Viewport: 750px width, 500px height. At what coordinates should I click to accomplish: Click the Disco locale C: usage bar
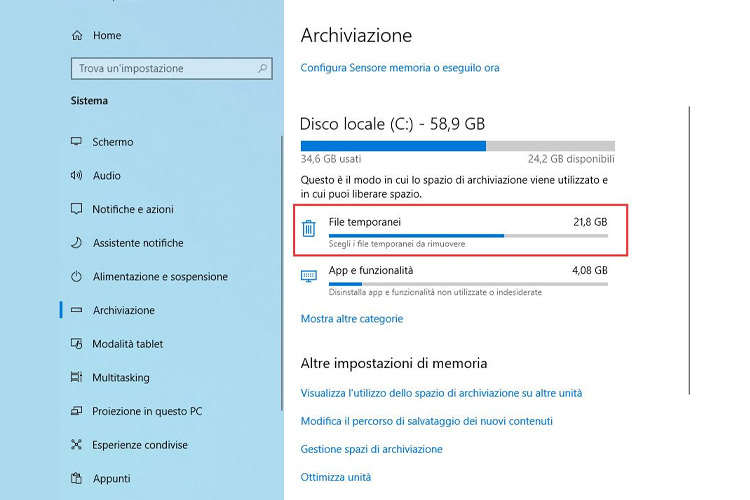click(458, 146)
